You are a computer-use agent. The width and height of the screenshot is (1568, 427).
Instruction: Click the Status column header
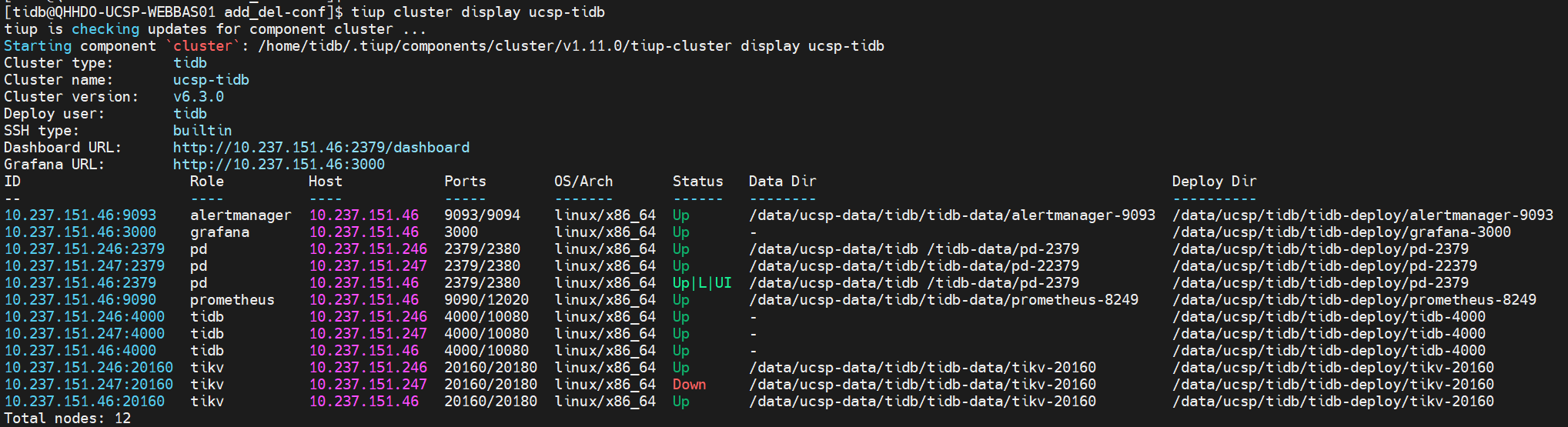coord(697,181)
